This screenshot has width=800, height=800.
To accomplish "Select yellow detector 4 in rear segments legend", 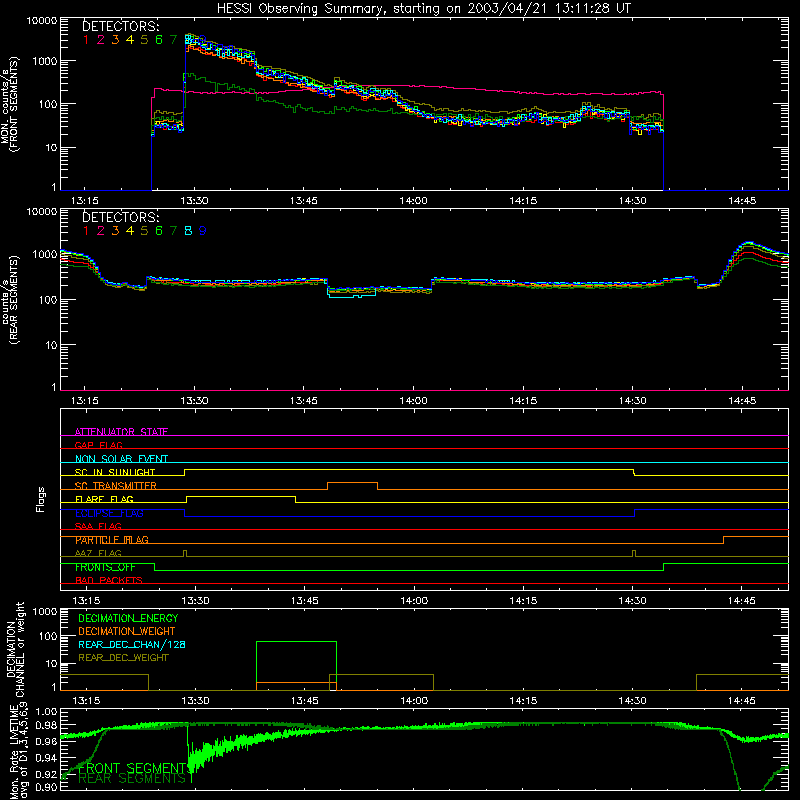I will [130, 231].
